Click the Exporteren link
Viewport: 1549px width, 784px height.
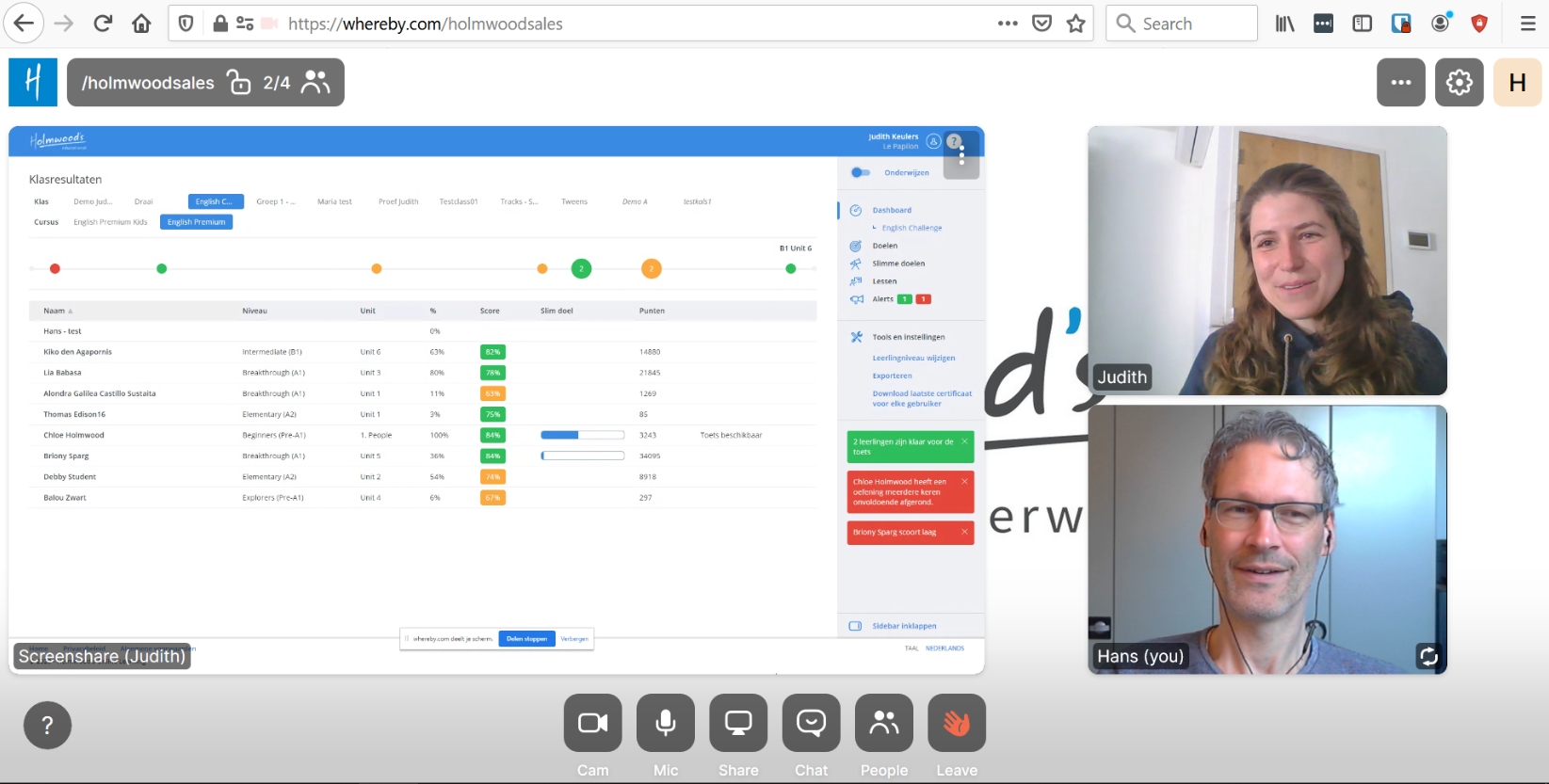click(892, 376)
